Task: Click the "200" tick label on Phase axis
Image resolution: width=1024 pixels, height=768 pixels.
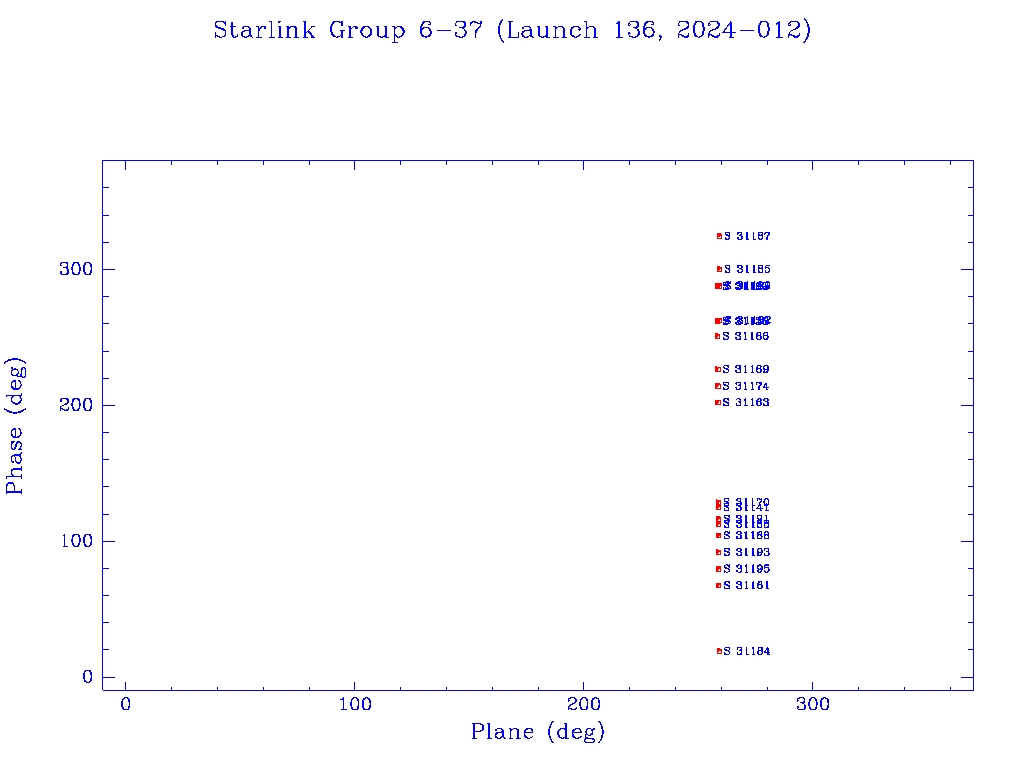Action: pos(76,405)
